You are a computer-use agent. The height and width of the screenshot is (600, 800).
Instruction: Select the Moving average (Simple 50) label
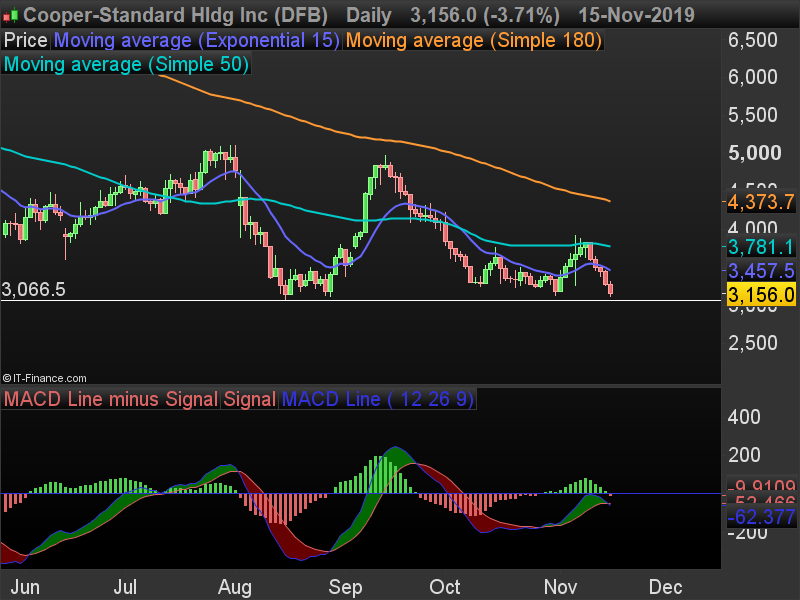[x=126, y=65]
